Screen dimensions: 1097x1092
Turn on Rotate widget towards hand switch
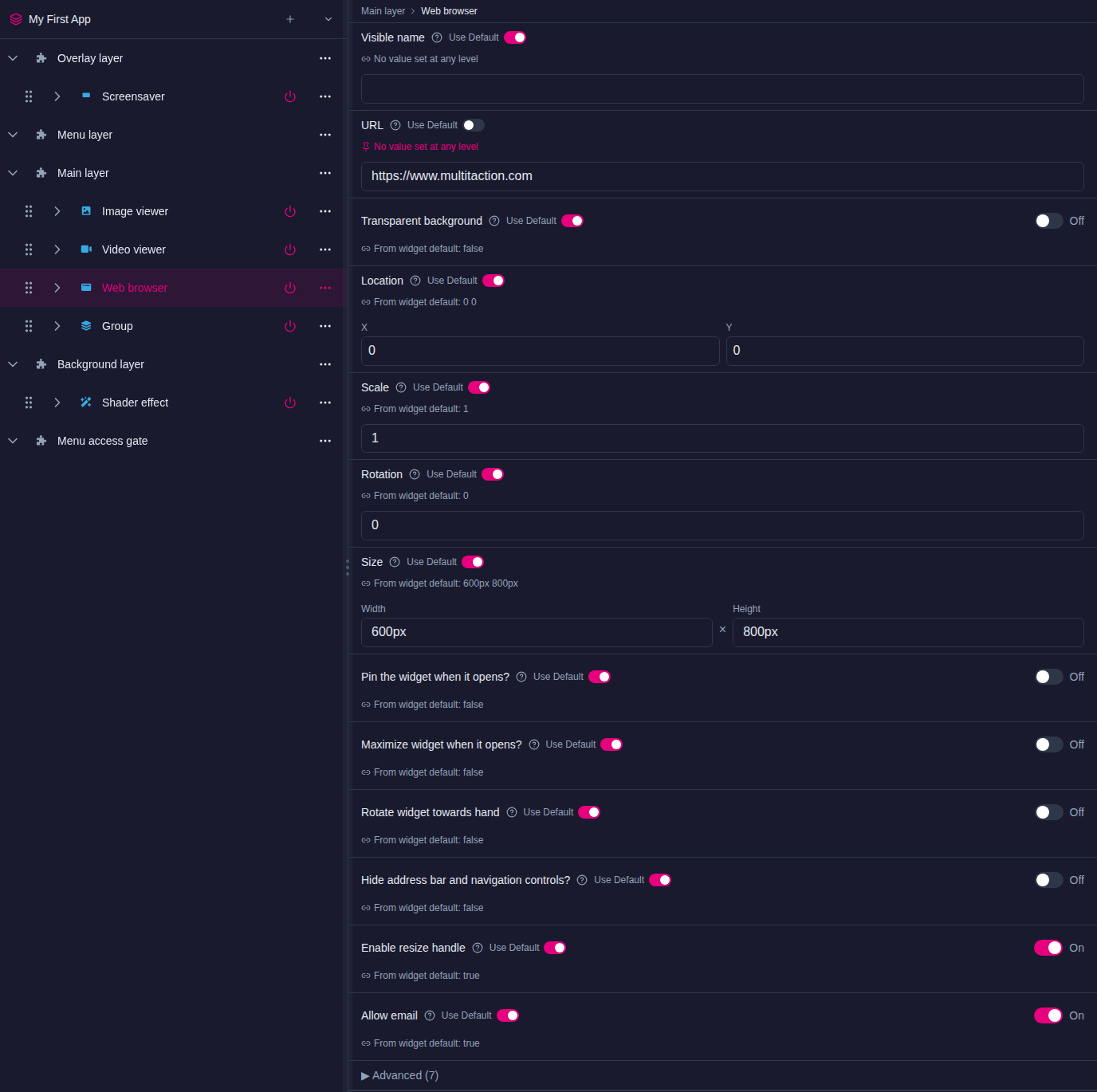pos(1049,812)
